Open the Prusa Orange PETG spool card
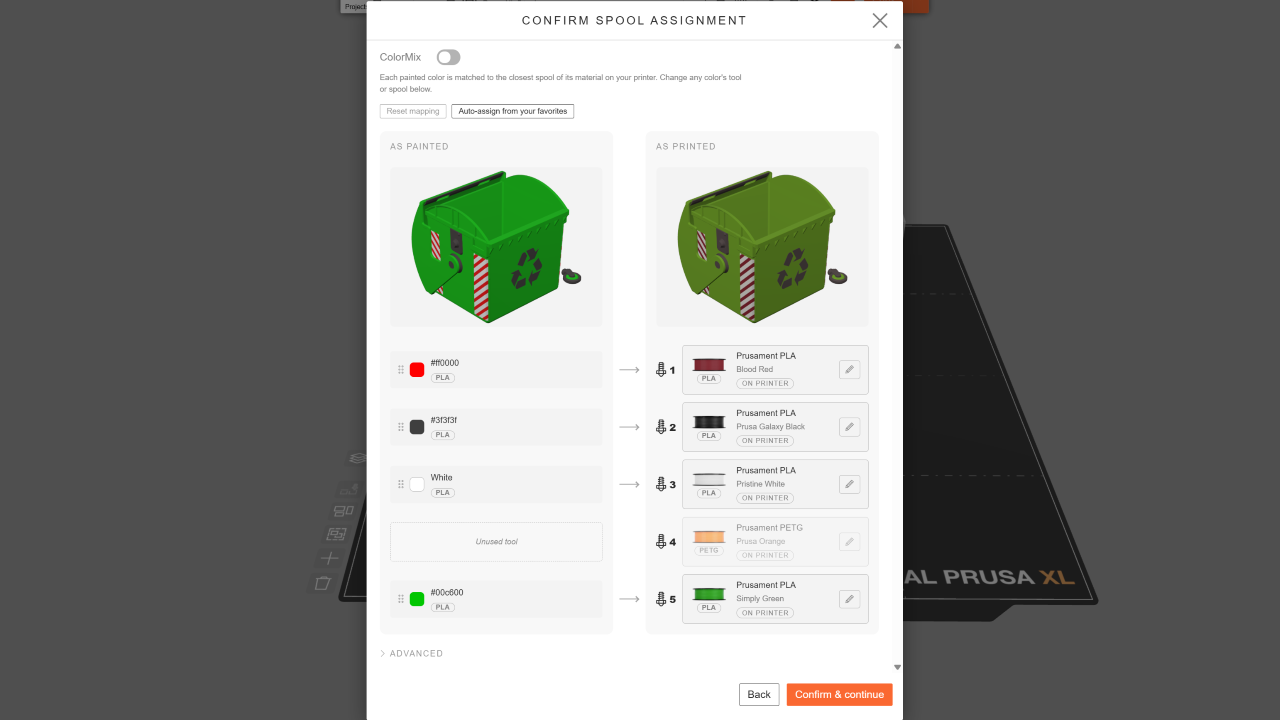Screen dimensions: 1280x720 point(775,542)
